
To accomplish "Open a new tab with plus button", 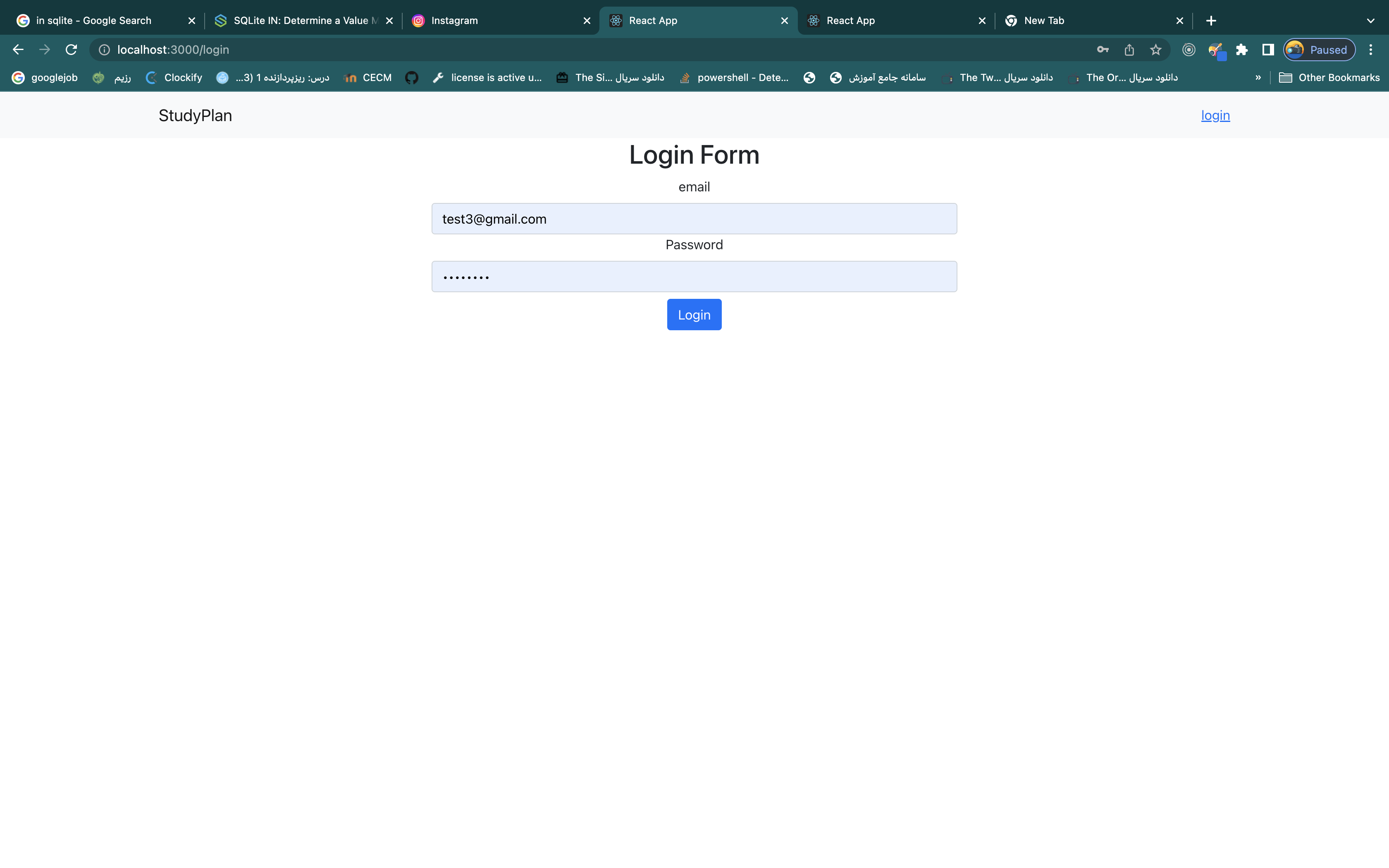I will [1211, 21].
